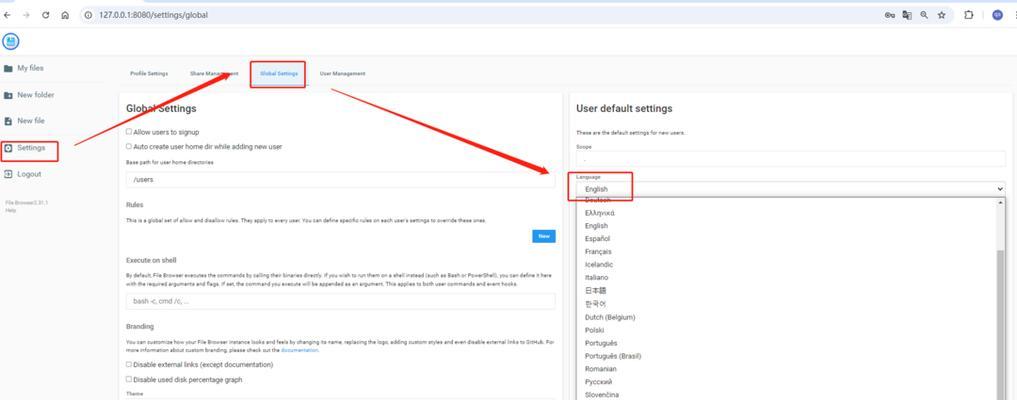Go back with the browser back arrow
This screenshot has height=400, width=1017.
7,15
